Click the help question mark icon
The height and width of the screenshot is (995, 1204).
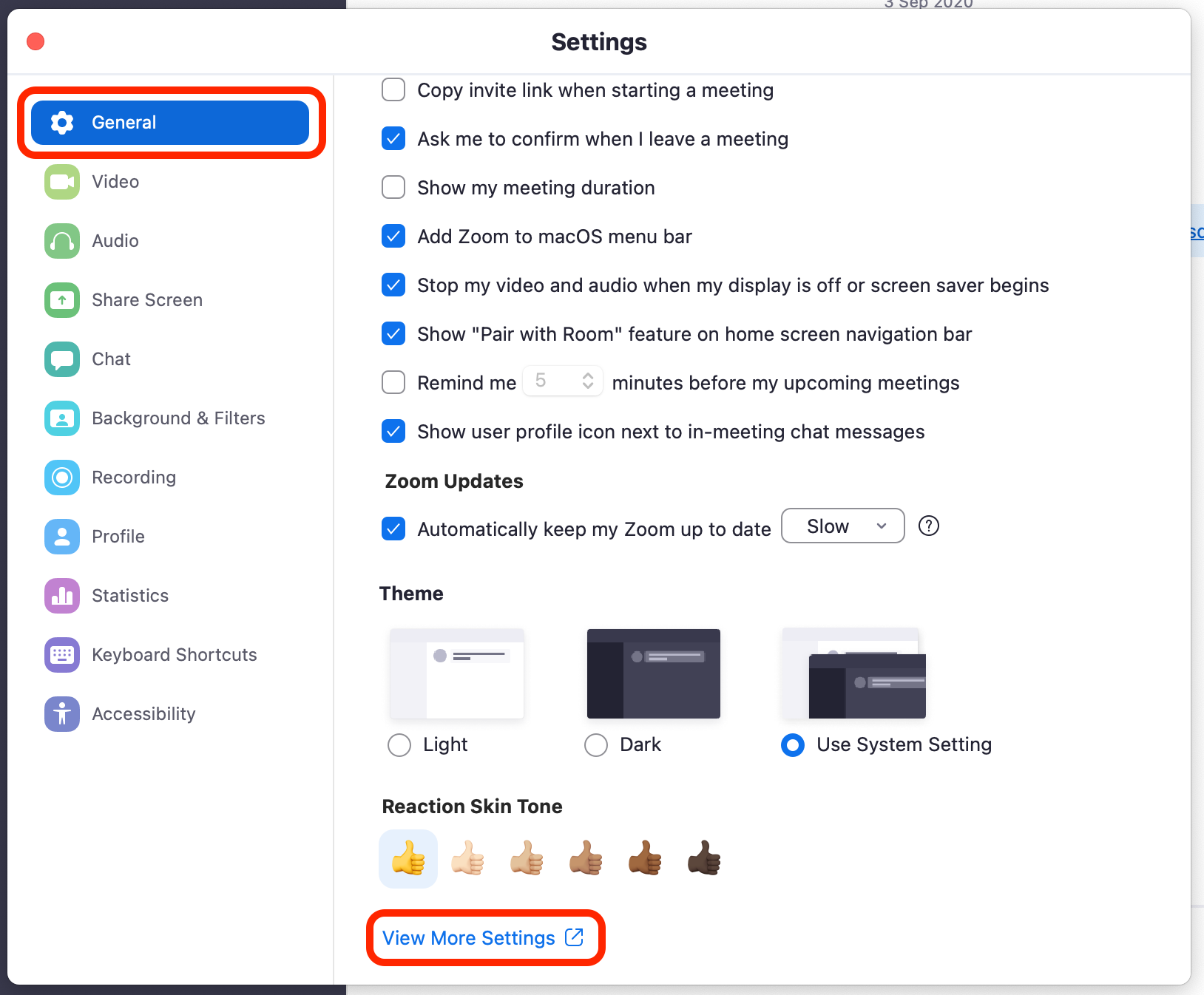pyautogui.click(x=929, y=526)
